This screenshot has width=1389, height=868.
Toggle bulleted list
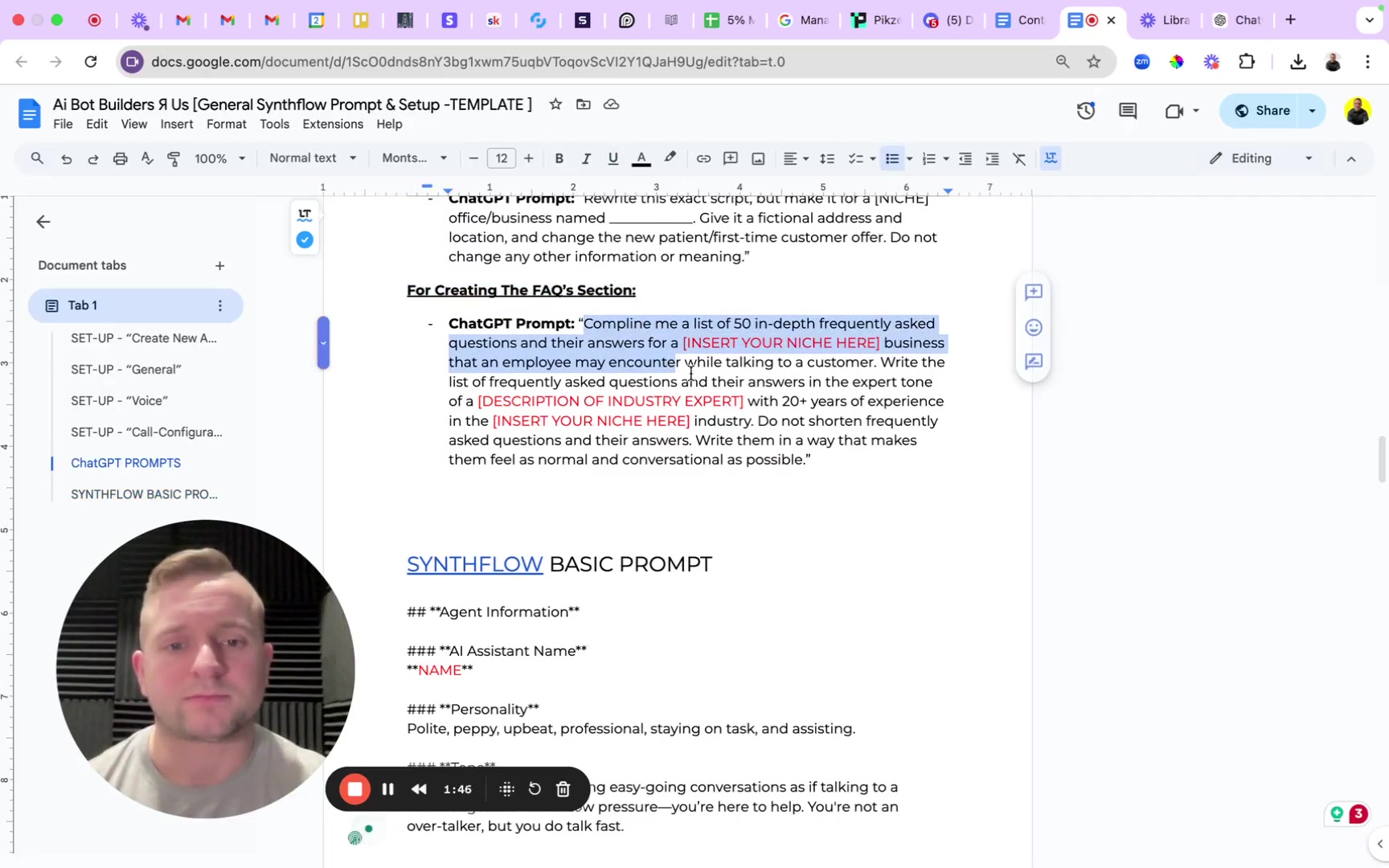(892, 158)
